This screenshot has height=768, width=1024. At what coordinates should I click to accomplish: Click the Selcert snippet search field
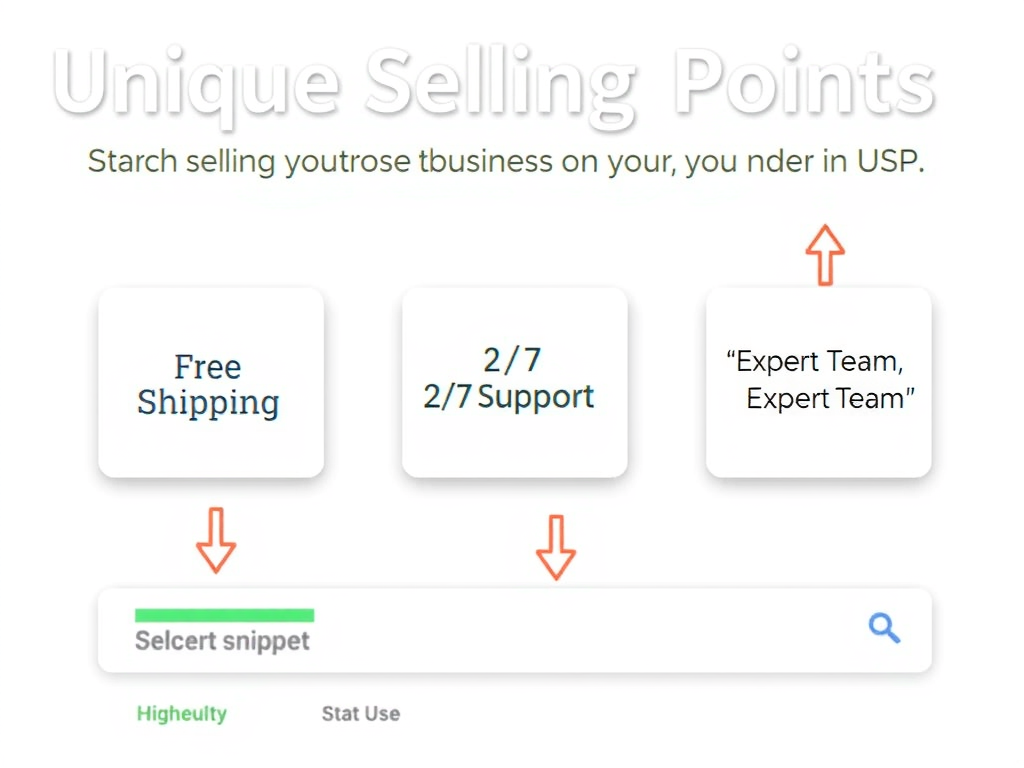(515, 631)
